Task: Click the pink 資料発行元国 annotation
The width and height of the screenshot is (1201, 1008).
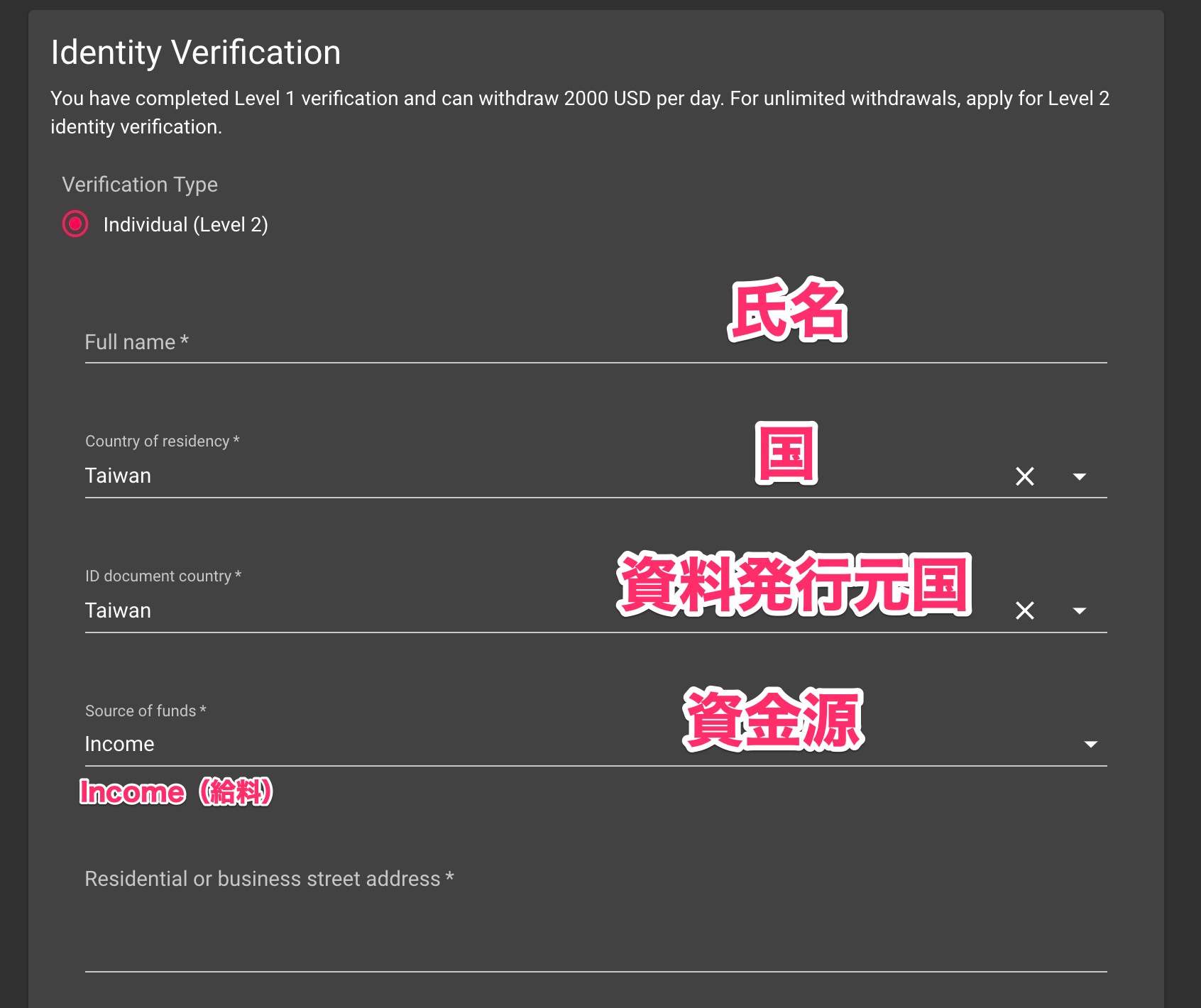Action: pyautogui.click(x=794, y=585)
